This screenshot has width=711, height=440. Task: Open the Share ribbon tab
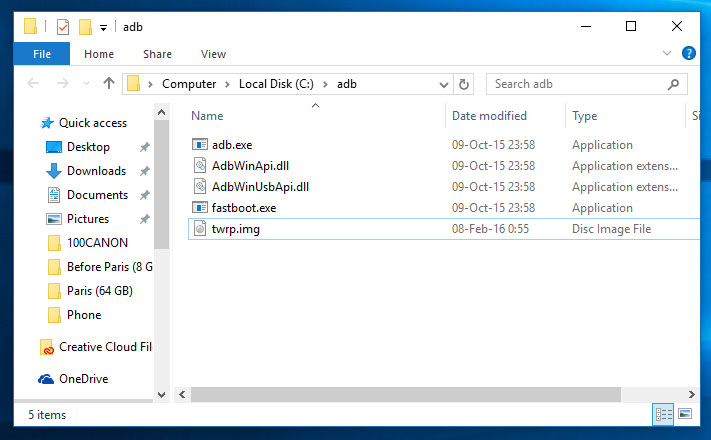157,54
